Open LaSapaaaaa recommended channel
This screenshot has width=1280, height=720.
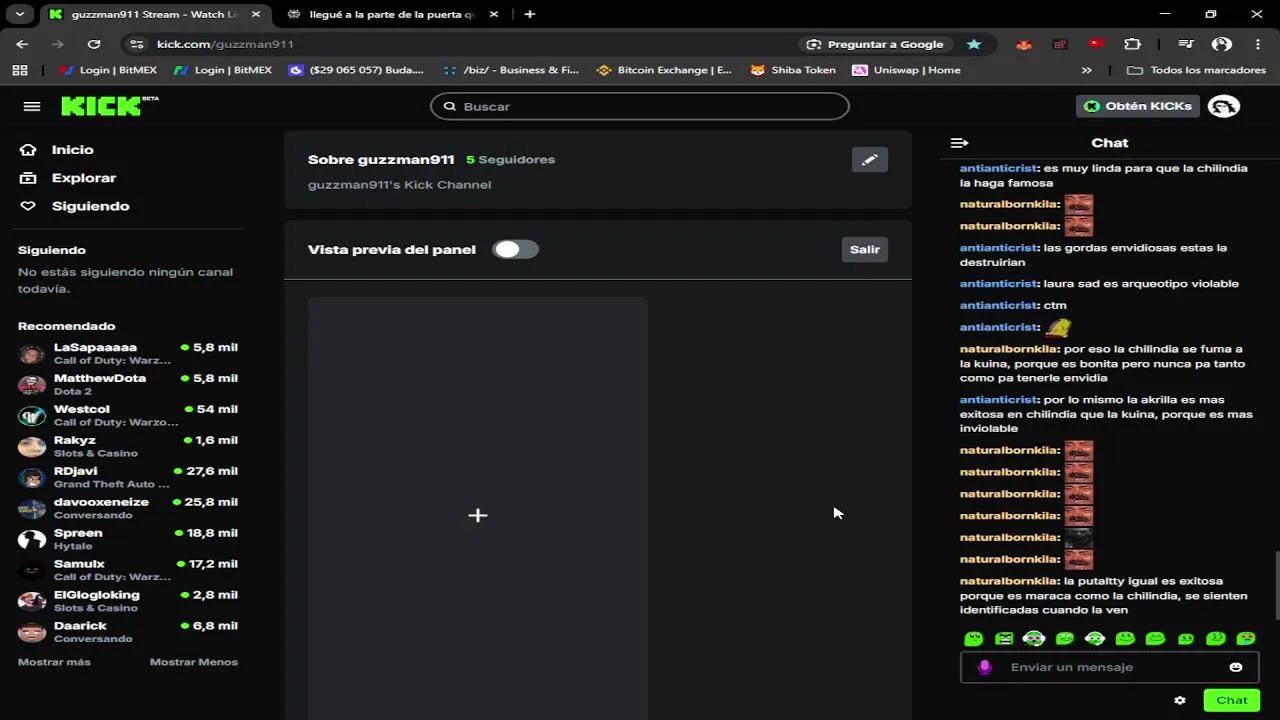[128, 354]
